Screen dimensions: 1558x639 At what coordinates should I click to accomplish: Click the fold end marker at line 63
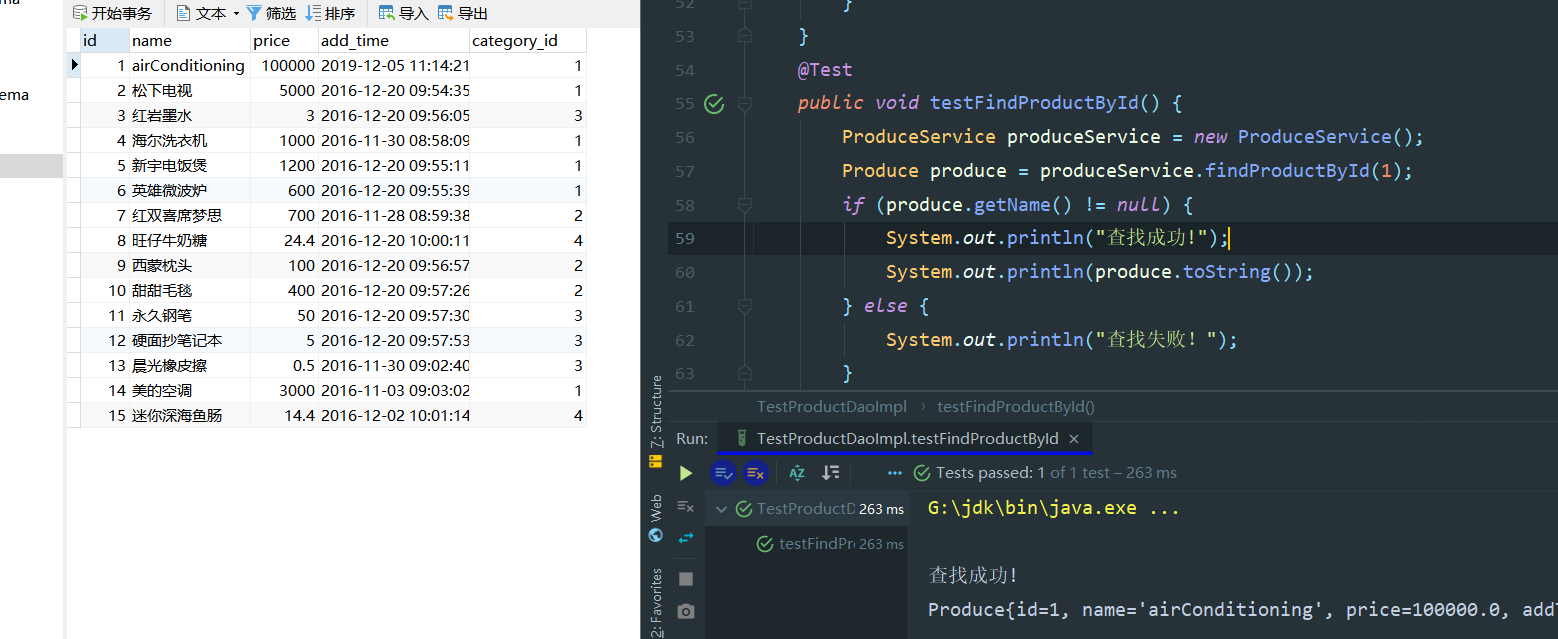[744, 374]
